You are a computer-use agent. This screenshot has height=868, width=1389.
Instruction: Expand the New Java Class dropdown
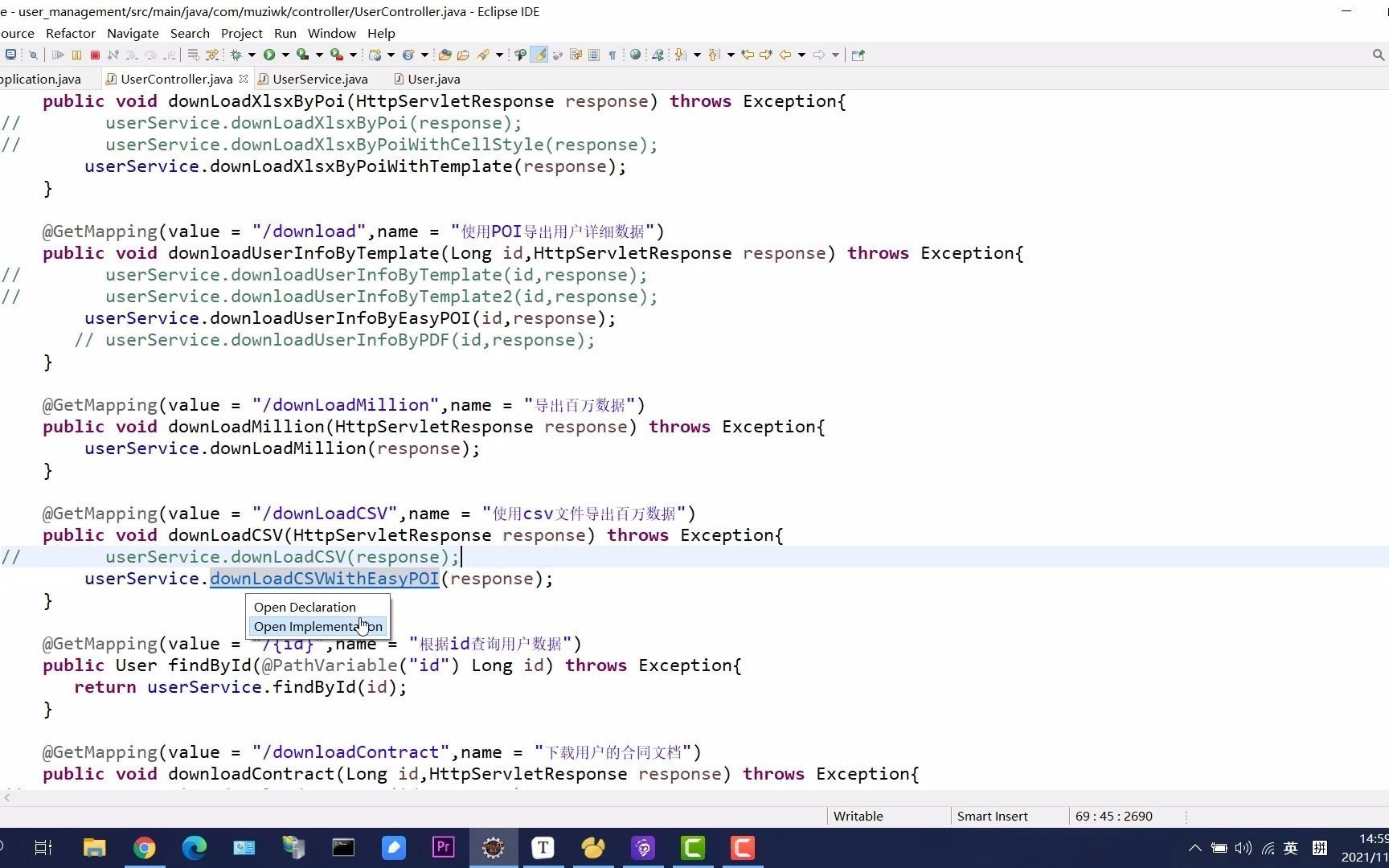(424, 55)
